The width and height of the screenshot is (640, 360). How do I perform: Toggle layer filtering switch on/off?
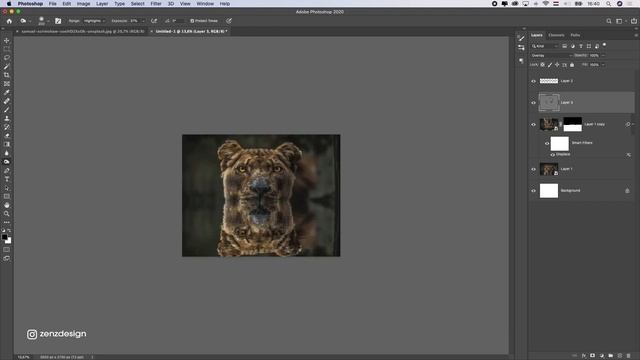[604, 45]
